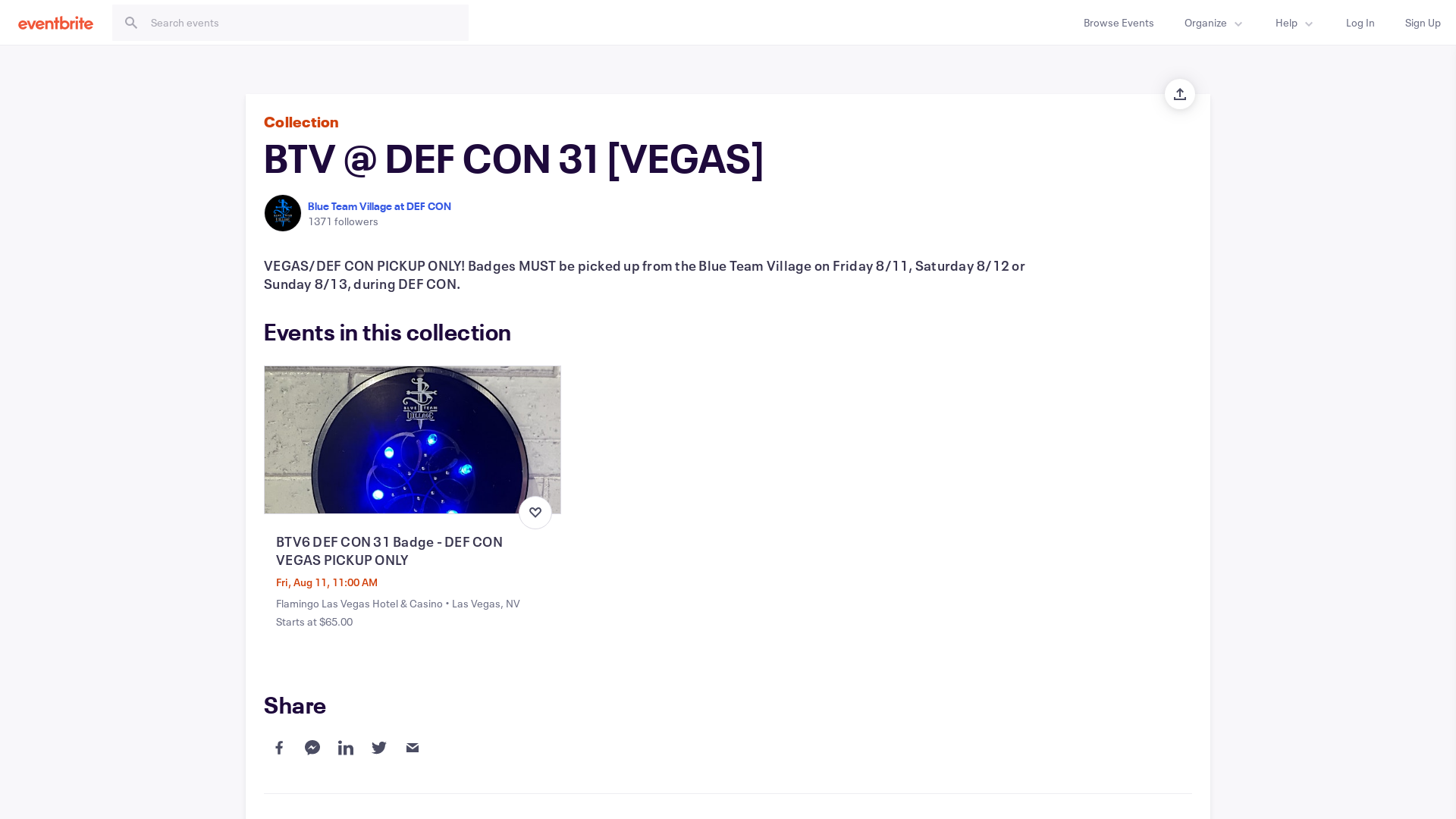Click the Twitter share icon
The width and height of the screenshot is (1456, 819).
pyautogui.click(x=379, y=747)
